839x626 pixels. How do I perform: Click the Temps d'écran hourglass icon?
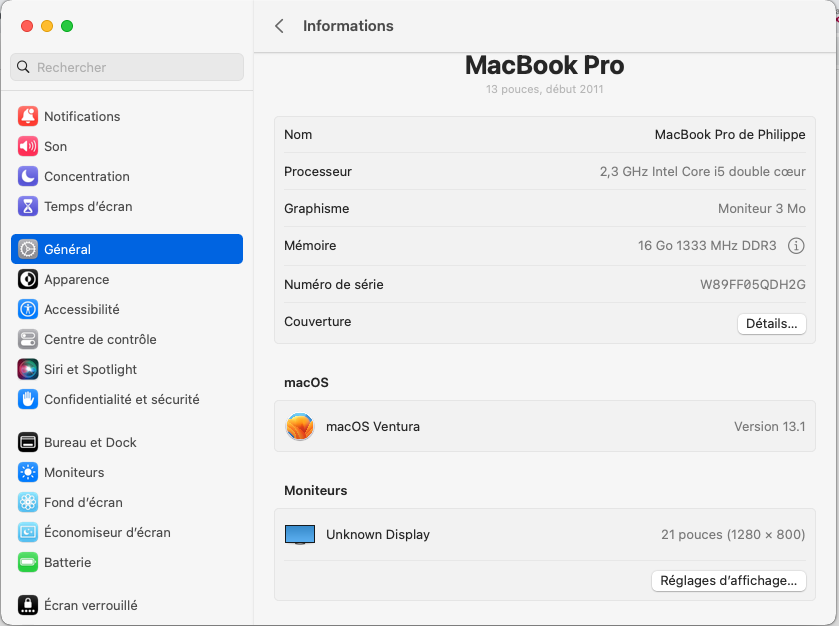[x=28, y=206]
